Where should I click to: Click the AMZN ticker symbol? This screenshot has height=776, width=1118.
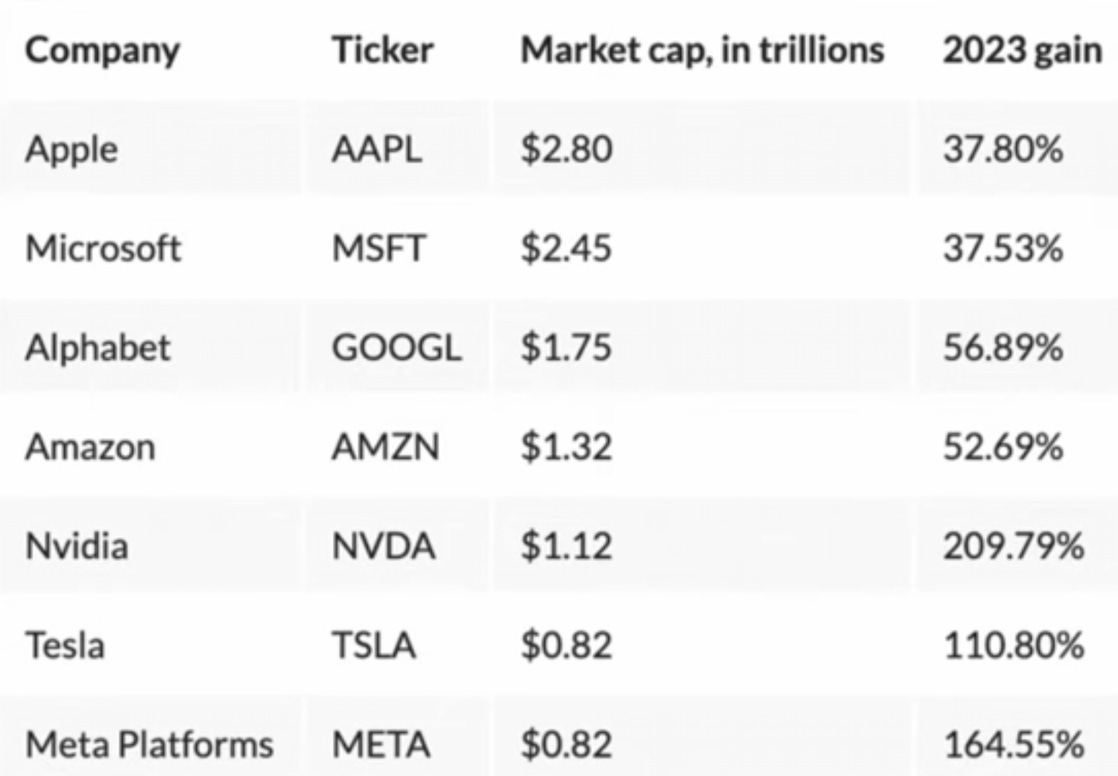tap(386, 447)
